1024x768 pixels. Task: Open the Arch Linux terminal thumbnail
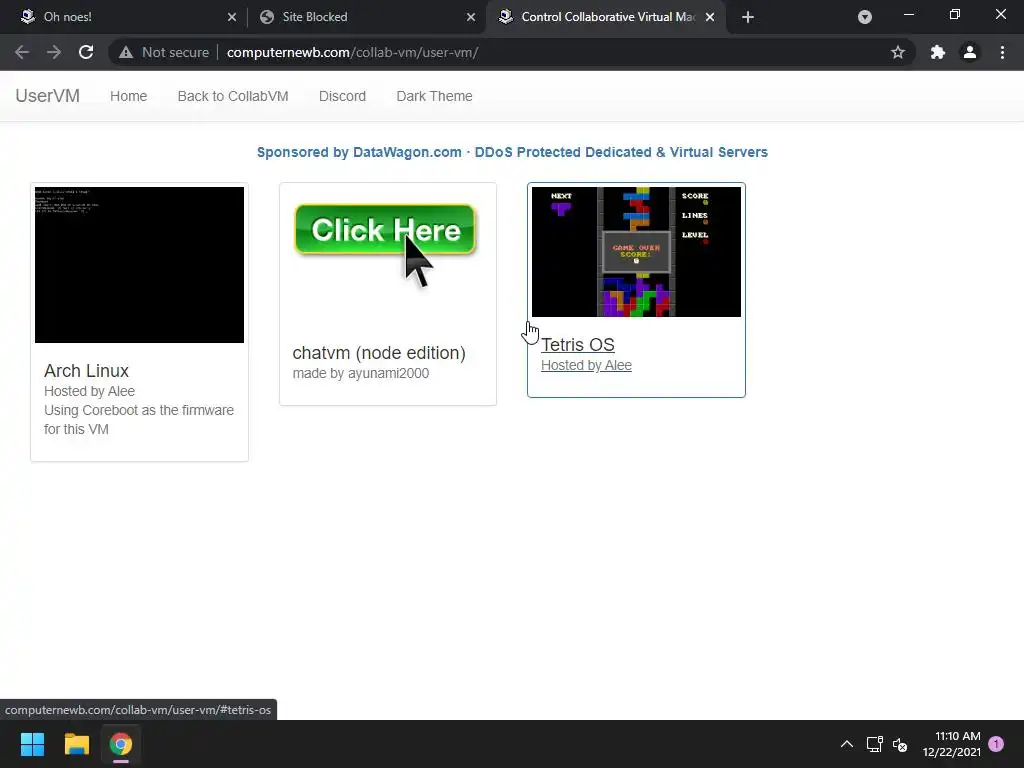139,264
